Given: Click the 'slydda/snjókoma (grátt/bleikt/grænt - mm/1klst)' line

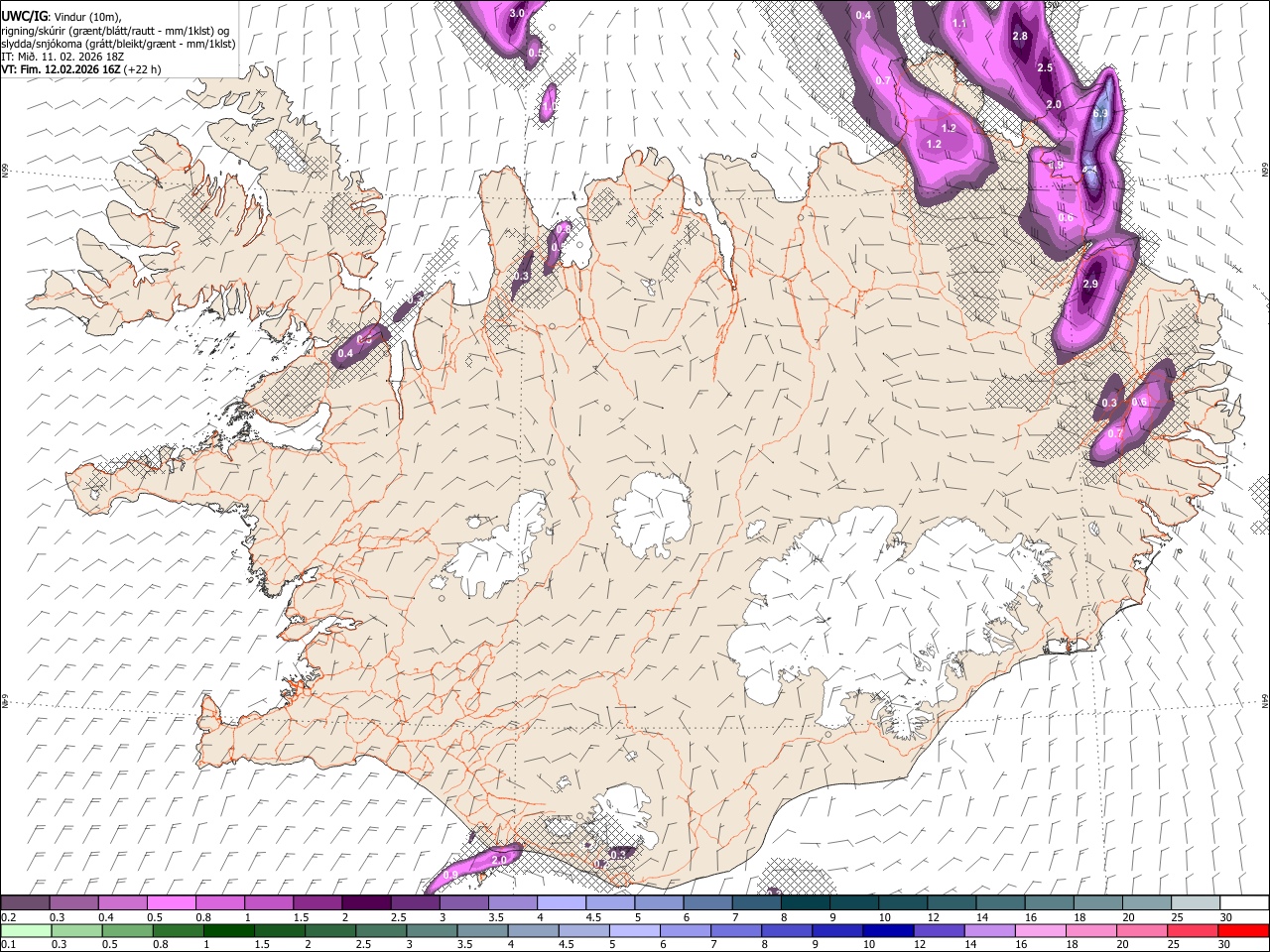Looking at the screenshot, I should tap(118, 43).
